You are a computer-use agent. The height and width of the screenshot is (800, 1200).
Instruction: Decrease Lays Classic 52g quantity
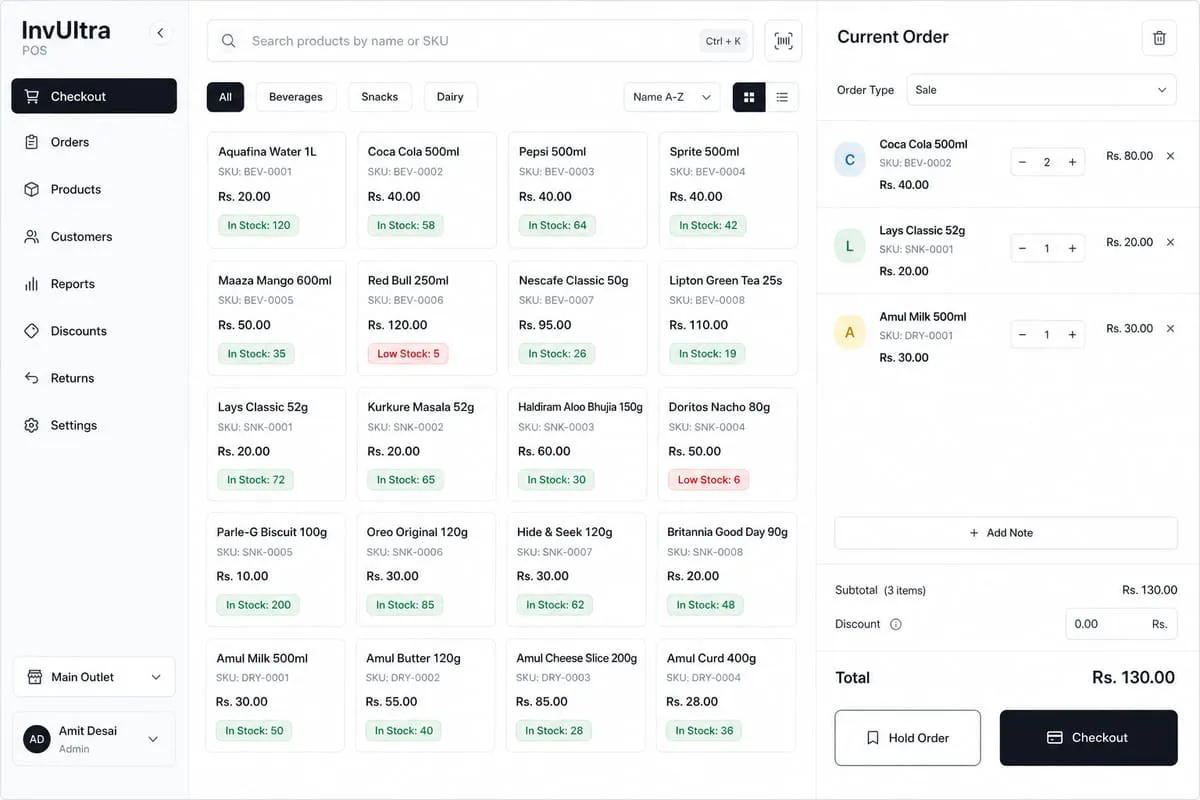pos(1022,248)
